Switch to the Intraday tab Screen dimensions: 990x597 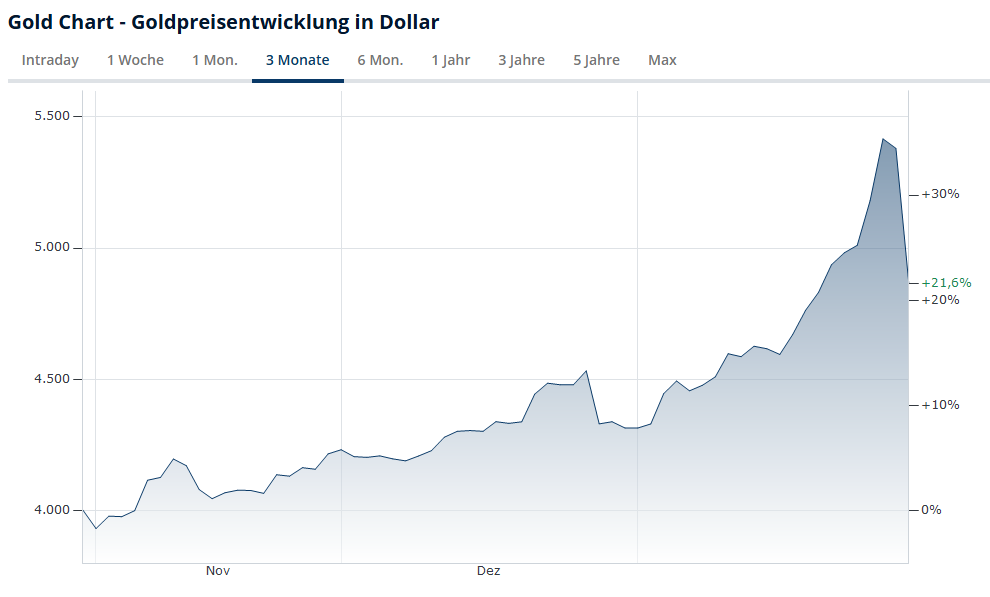click(50, 60)
